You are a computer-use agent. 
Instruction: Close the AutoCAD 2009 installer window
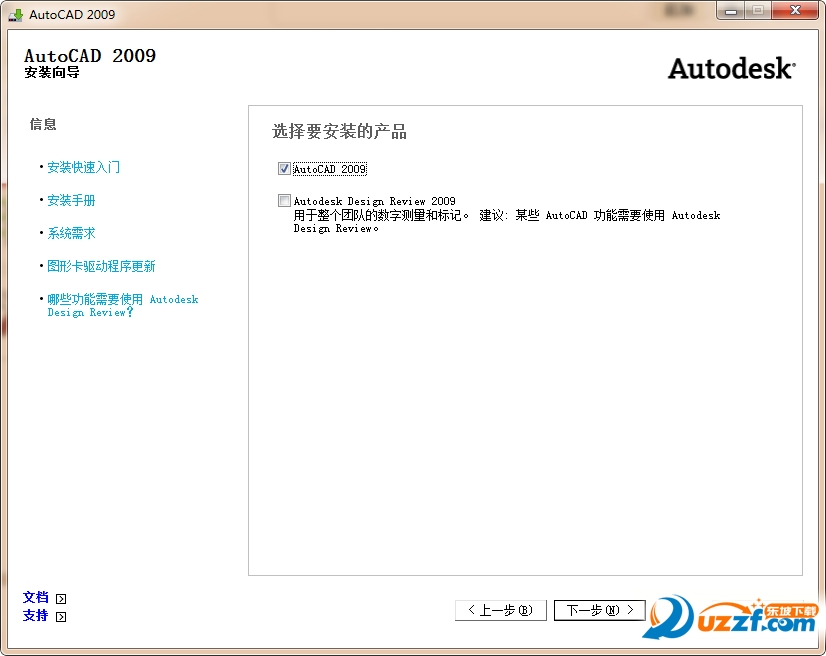(x=795, y=11)
